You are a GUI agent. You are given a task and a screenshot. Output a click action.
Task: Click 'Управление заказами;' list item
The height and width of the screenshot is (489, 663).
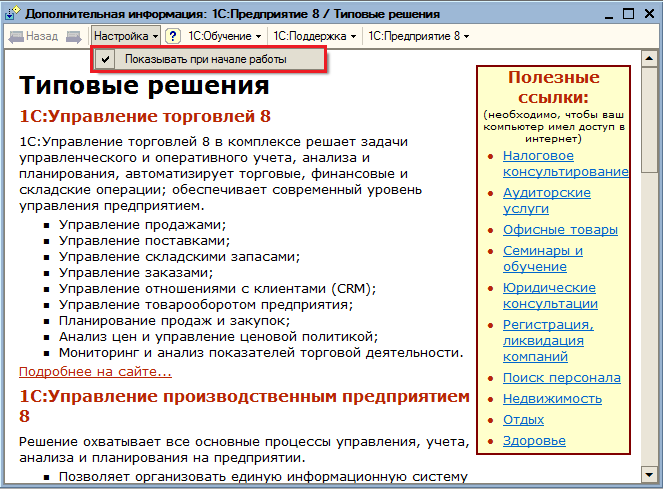[136, 273]
